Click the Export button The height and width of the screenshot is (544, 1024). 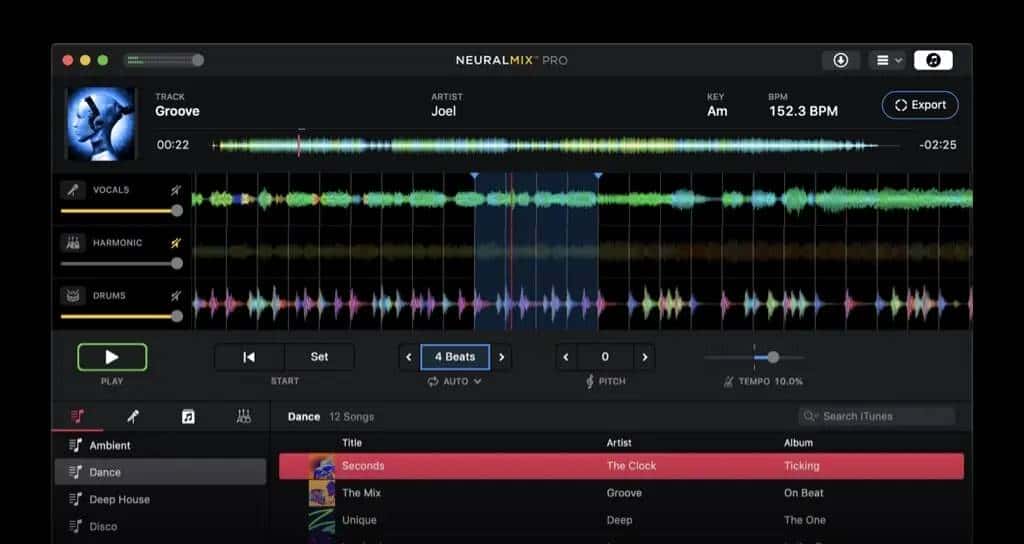click(x=920, y=105)
